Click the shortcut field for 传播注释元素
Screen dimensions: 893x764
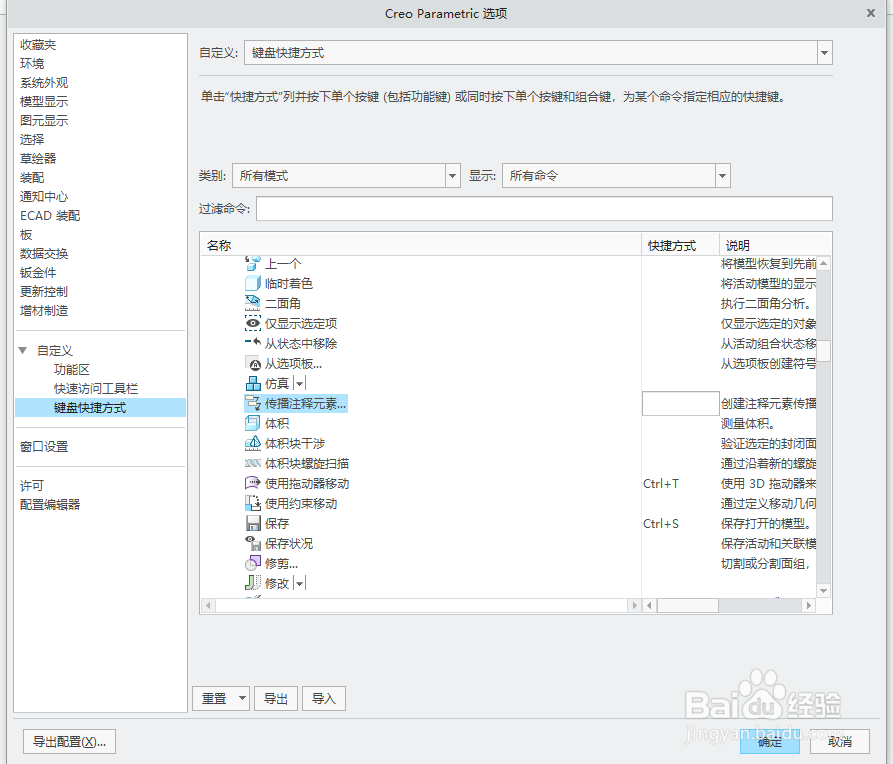click(681, 403)
